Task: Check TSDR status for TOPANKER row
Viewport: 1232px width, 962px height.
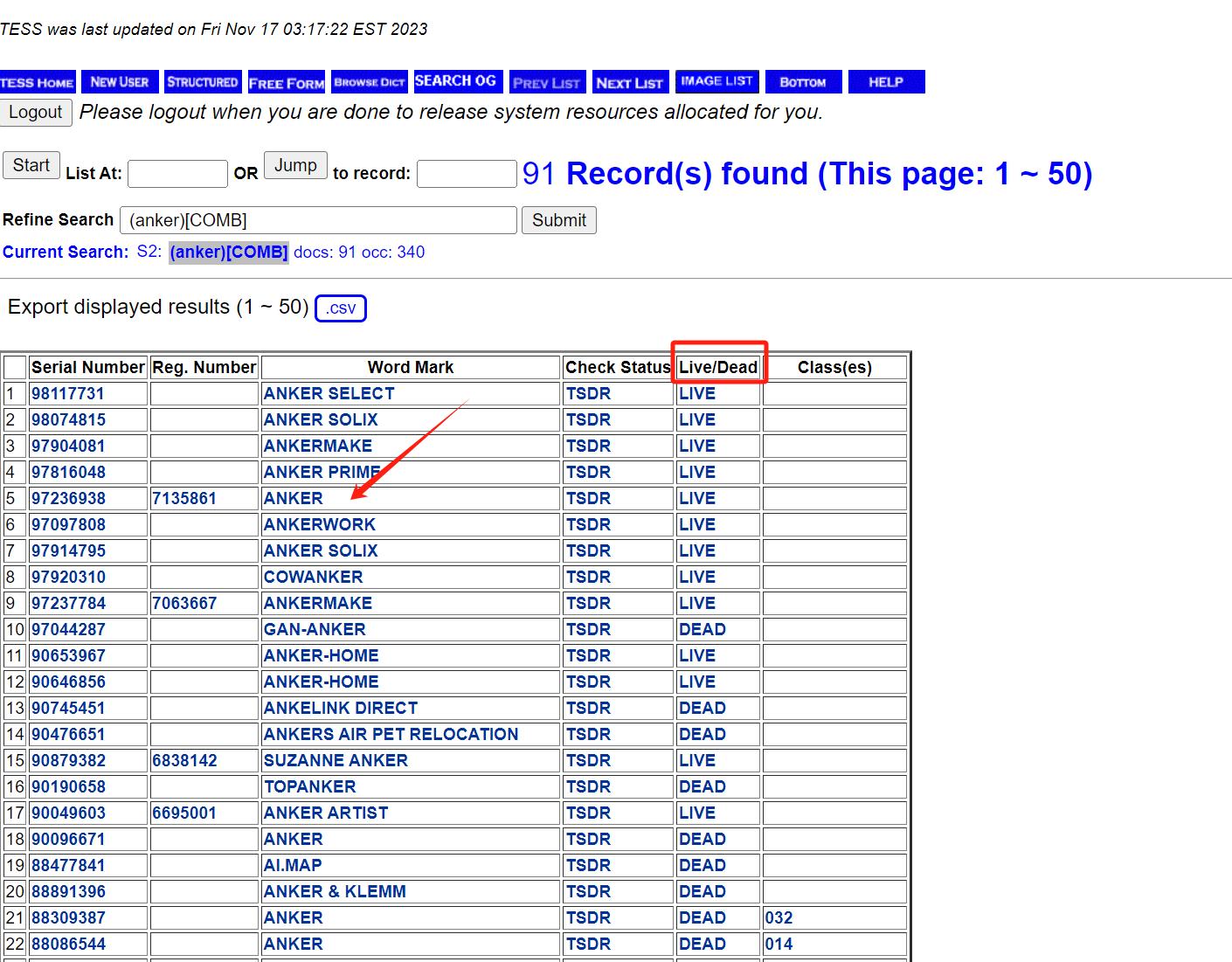Action: coord(588,787)
